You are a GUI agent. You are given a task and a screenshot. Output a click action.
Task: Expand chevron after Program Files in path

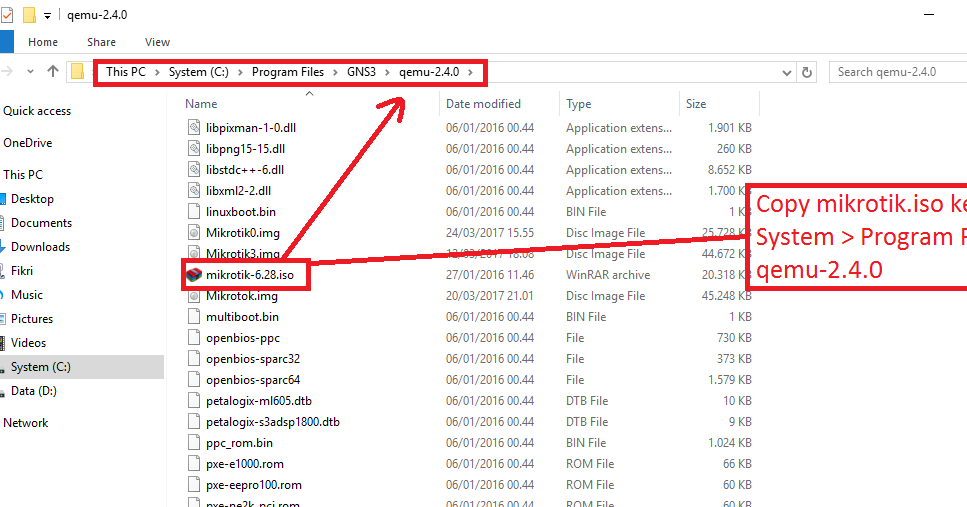[335, 73]
